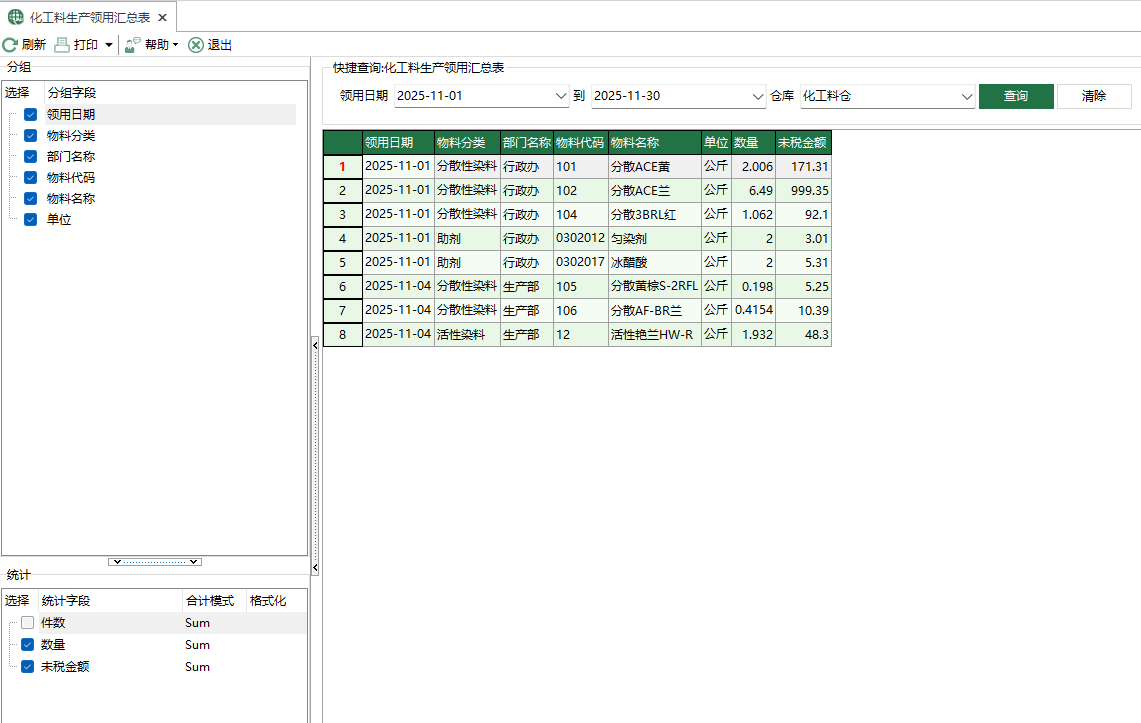The height and width of the screenshot is (723, 1141).
Task: Enable the 件数 statistics field
Action: (28, 622)
